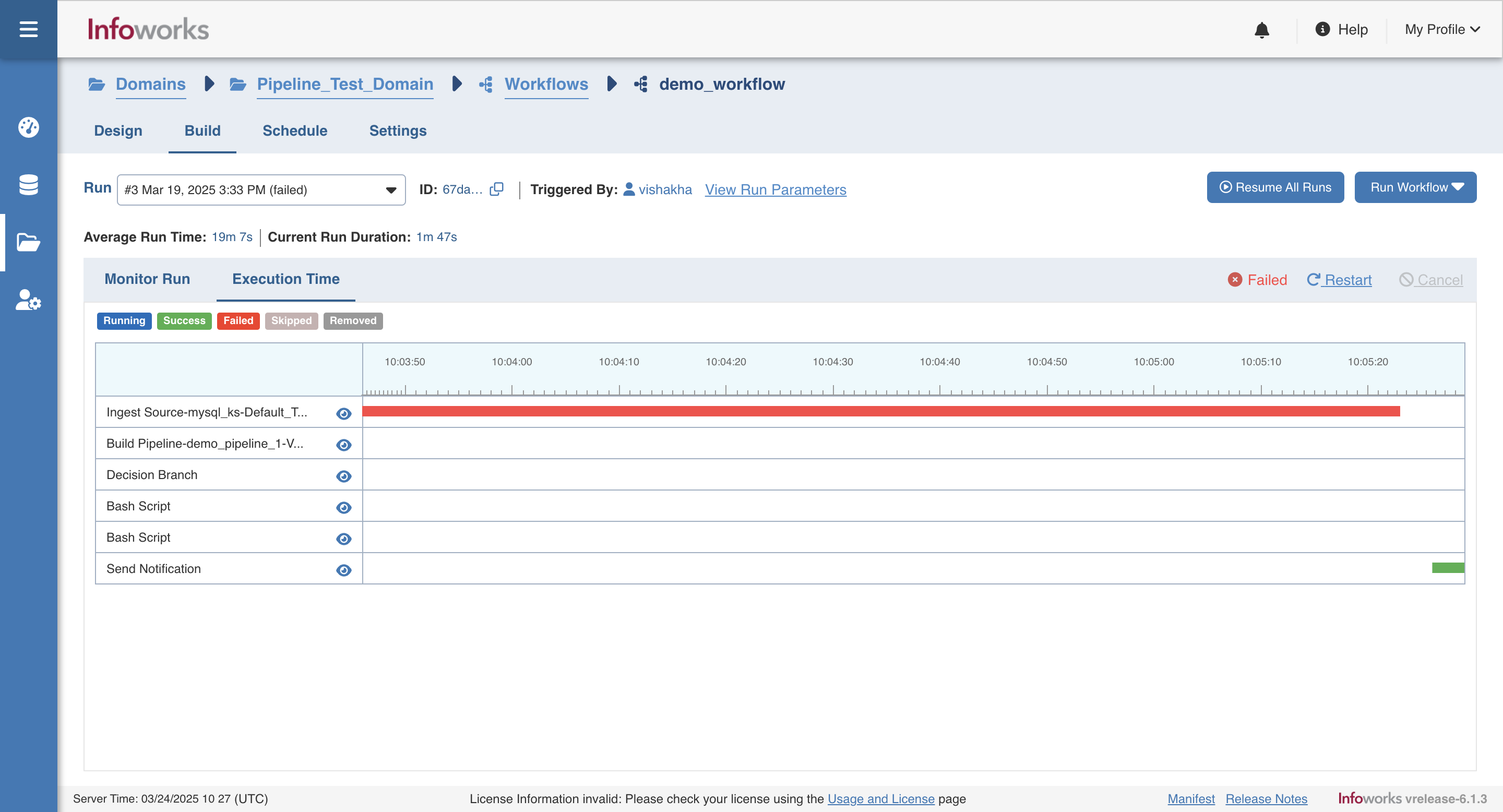Click the 10:04:30 timeline tick label

pyautogui.click(x=832, y=362)
